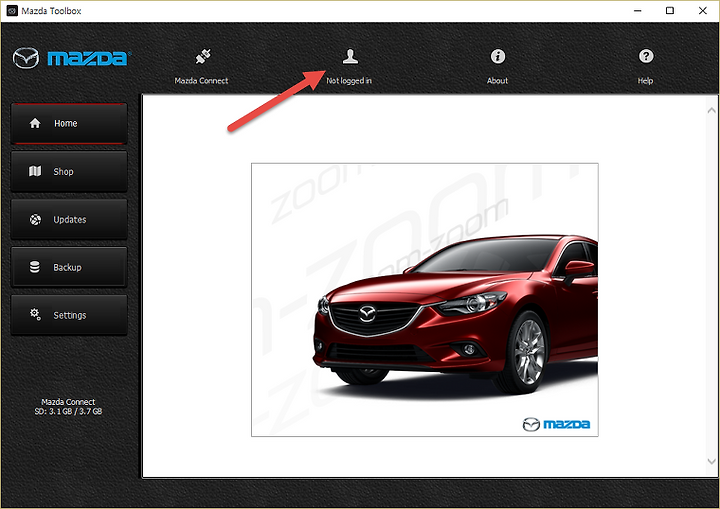Open the Shop section

point(69,171)
